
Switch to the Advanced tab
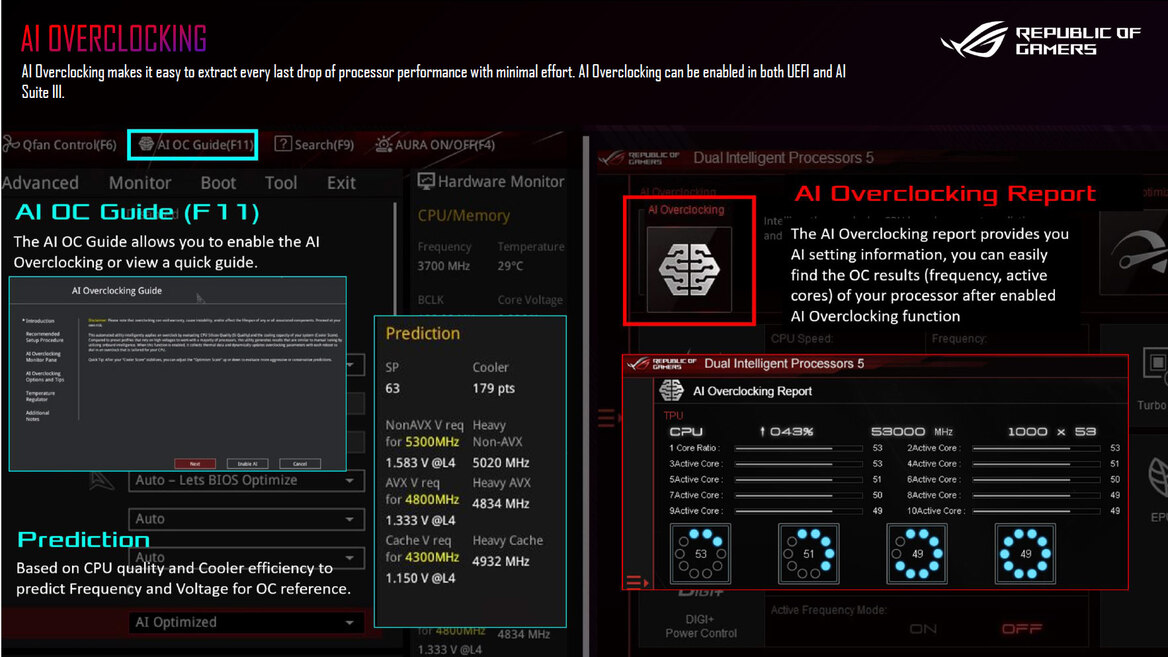pos(40,182)
